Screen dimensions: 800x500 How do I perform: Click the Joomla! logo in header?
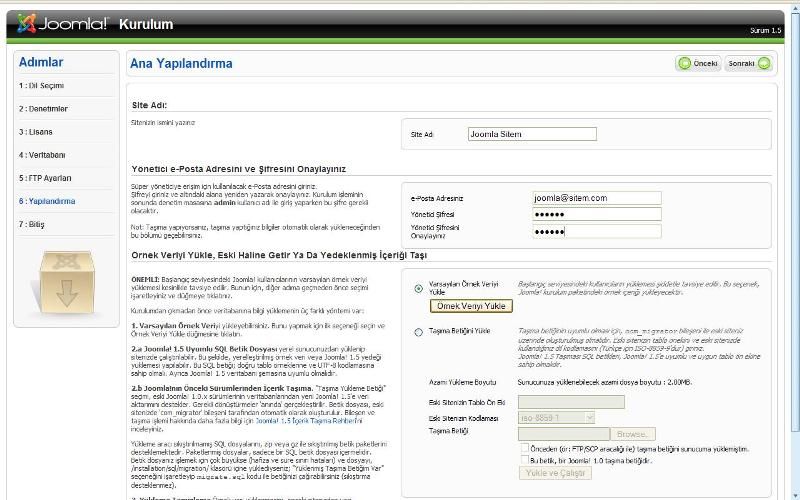point(63,23)
